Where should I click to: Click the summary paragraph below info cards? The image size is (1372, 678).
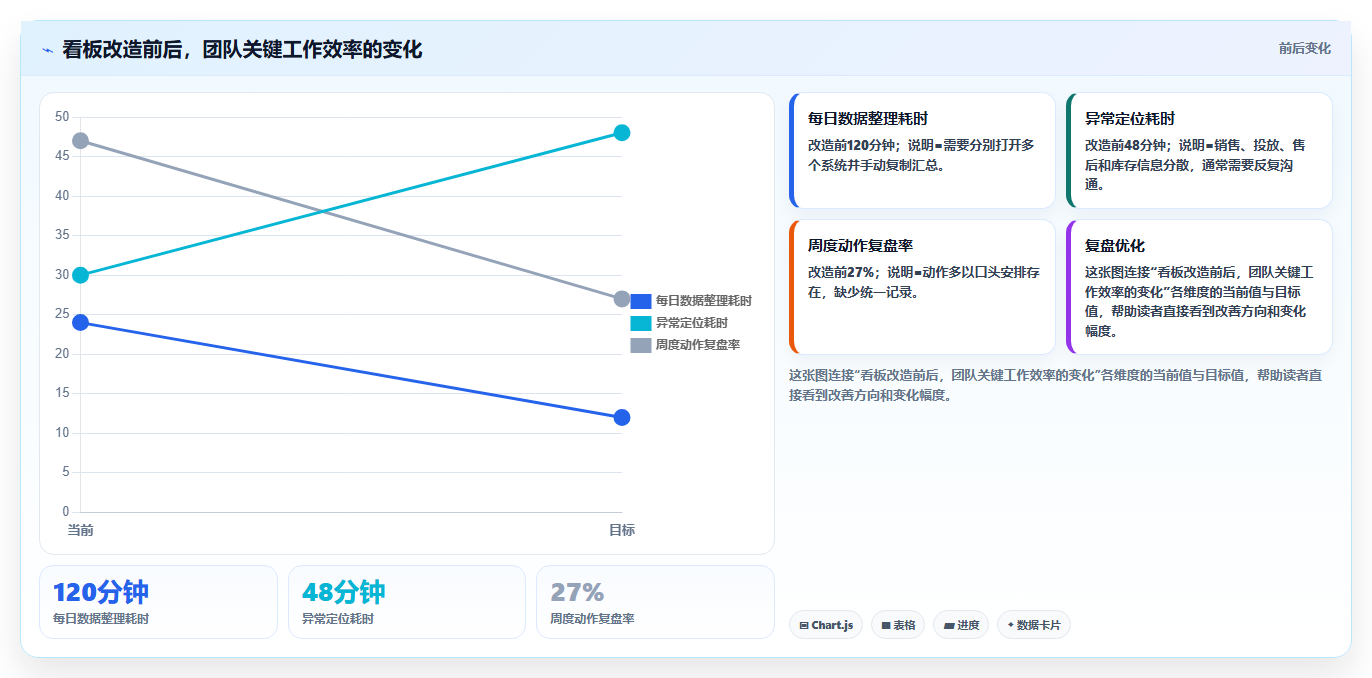coord(1055,385)
